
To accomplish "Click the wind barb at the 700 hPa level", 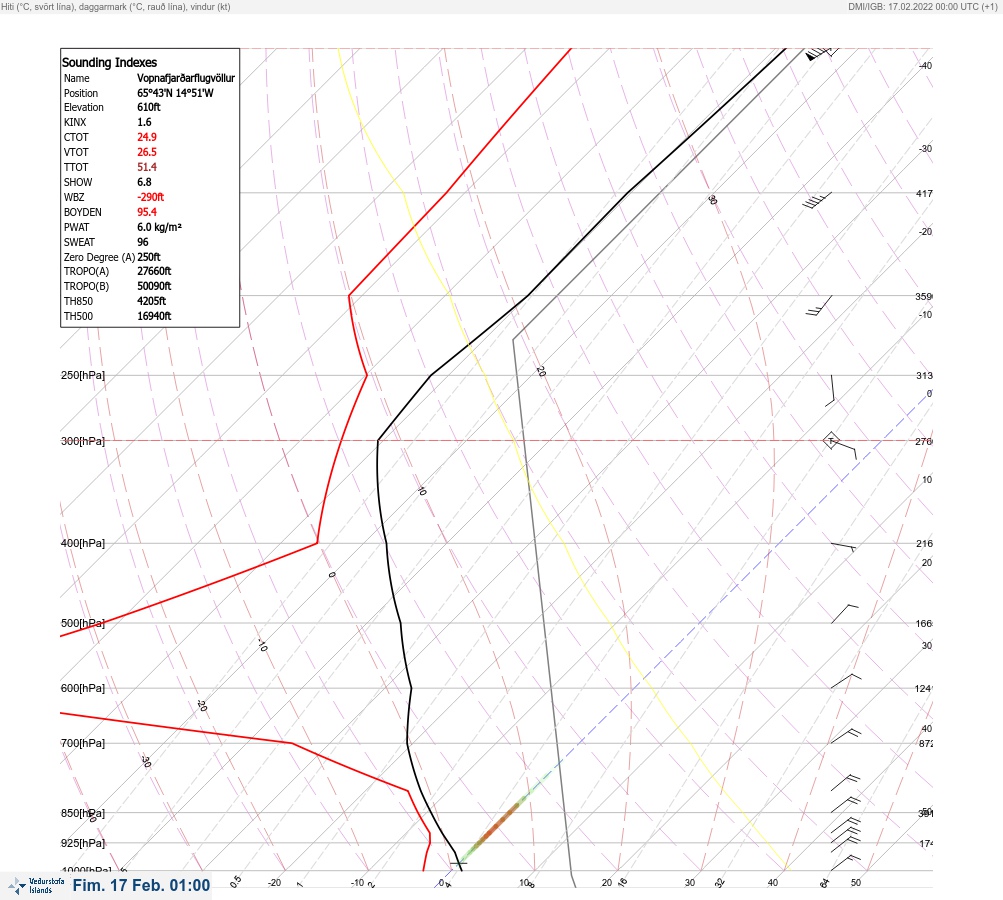I will tap(846, 736).
